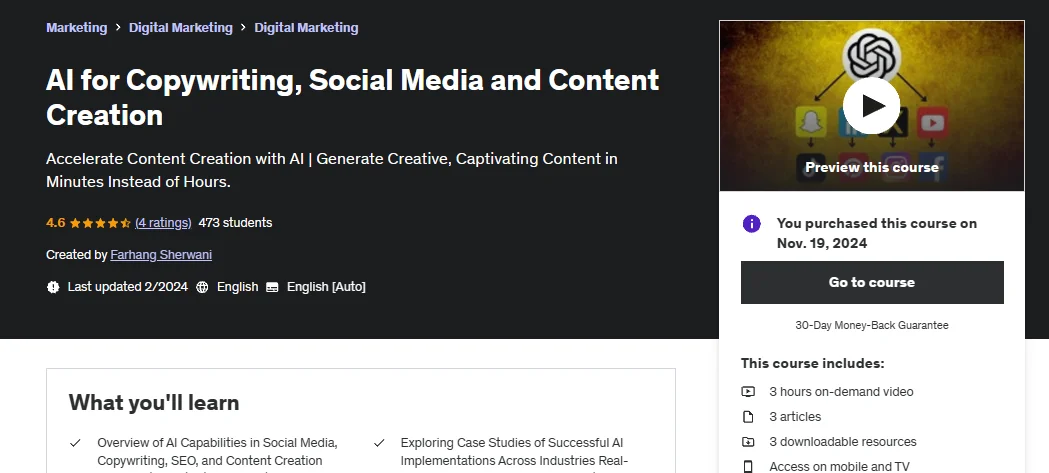Screen dimensions: 1049x473
Task: Click the '4.6' rating number
Action: (x=56, y=223)
